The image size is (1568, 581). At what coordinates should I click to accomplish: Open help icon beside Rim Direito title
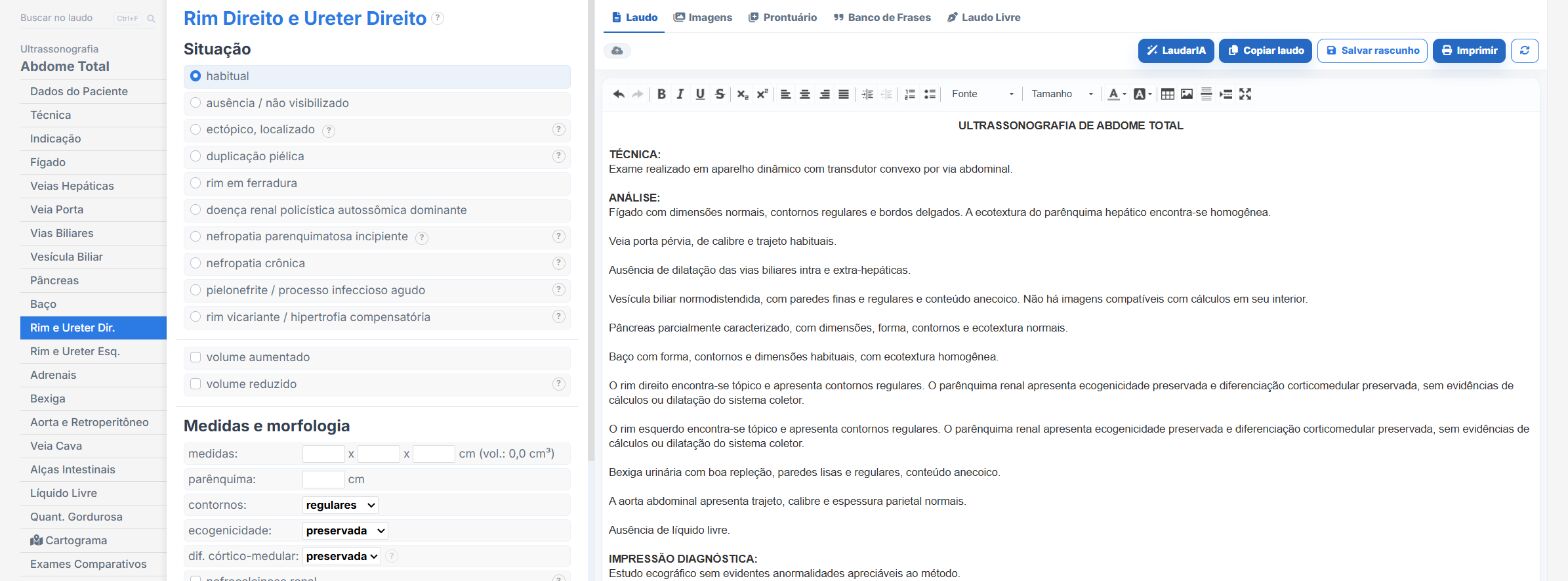[x=438, y=19]
